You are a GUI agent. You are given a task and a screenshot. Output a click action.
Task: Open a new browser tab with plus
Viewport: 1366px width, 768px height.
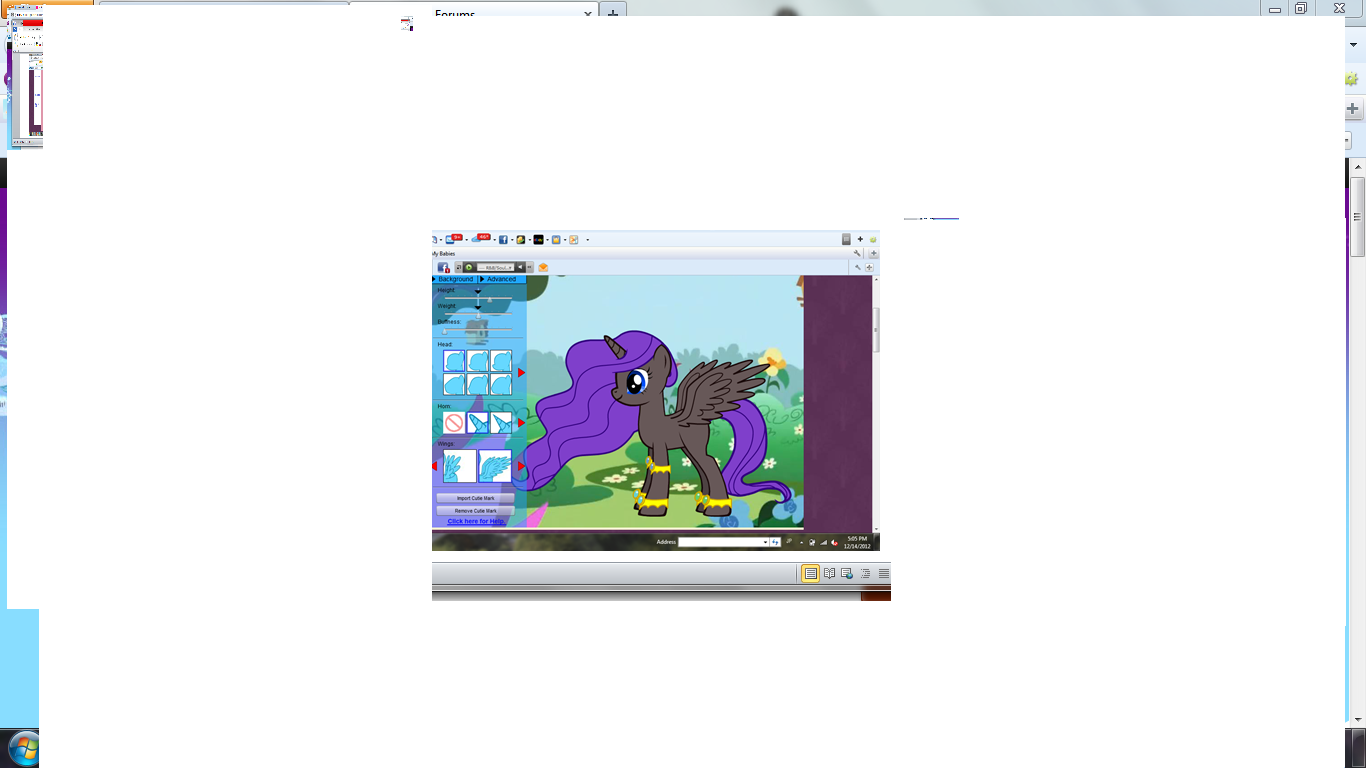(613, 13)
